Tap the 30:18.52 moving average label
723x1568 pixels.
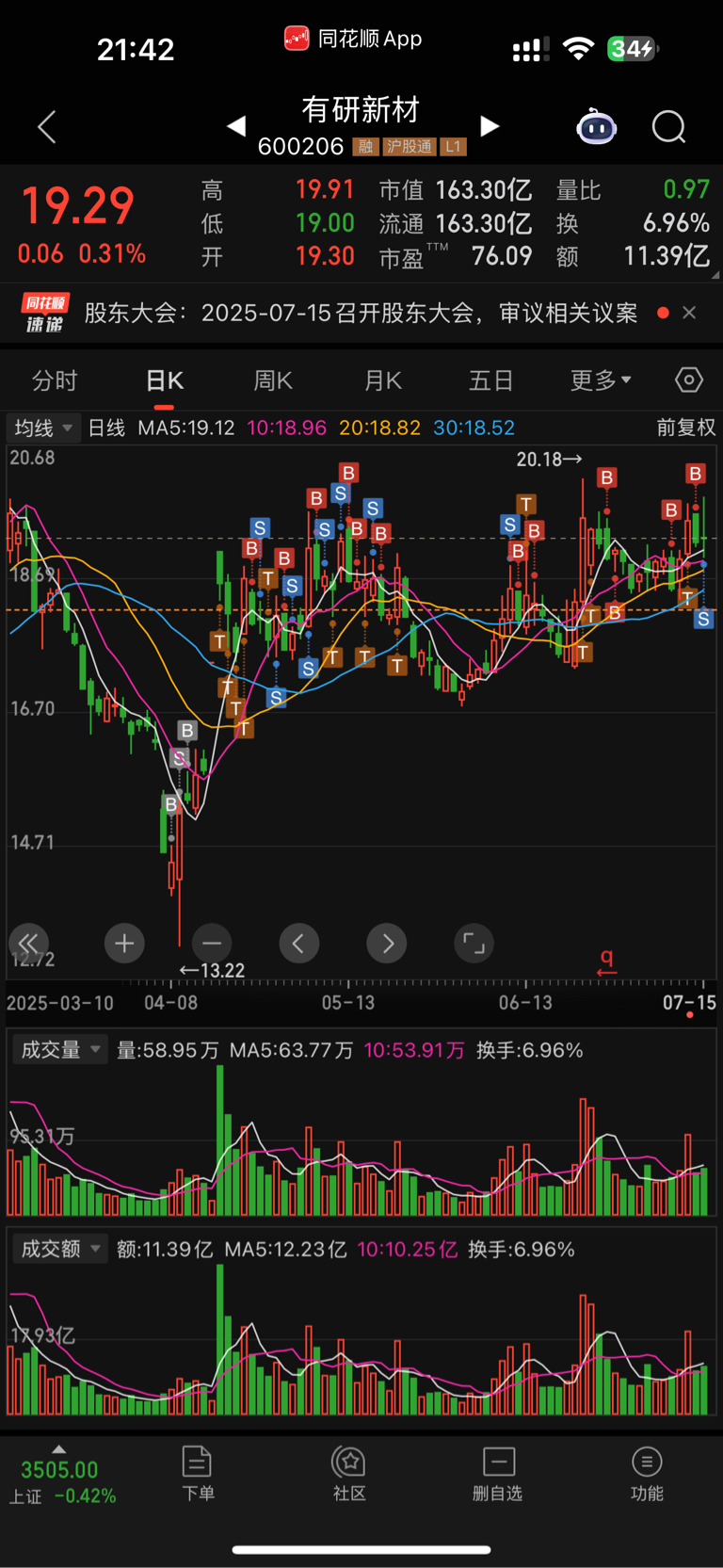(x=474, y=428)
